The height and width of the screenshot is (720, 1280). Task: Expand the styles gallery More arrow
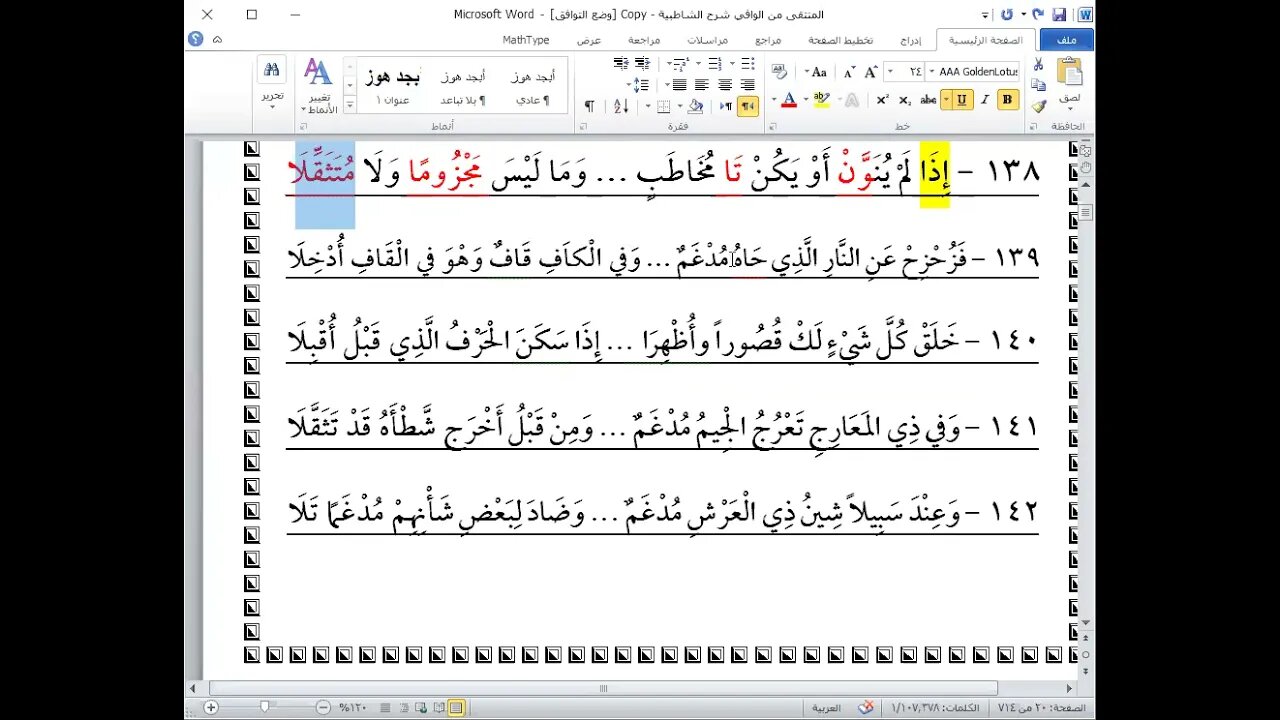point(350,104)
